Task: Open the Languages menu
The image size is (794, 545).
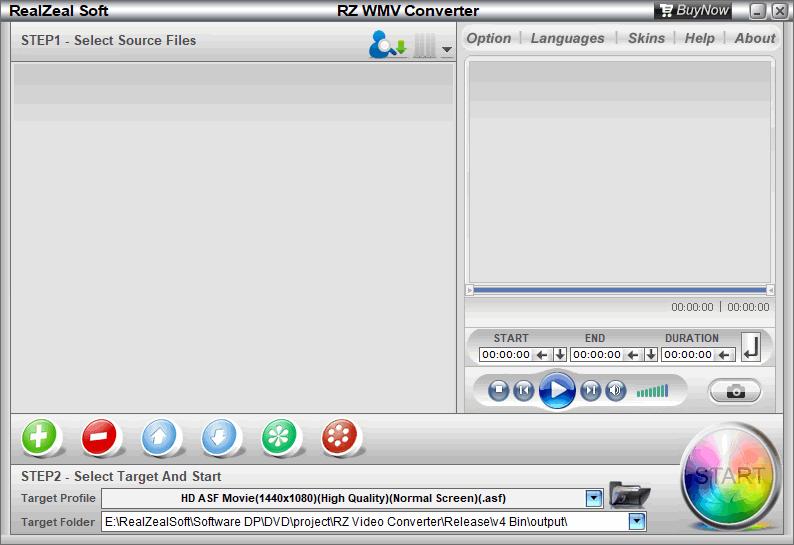Action: (x=567, y=38)
